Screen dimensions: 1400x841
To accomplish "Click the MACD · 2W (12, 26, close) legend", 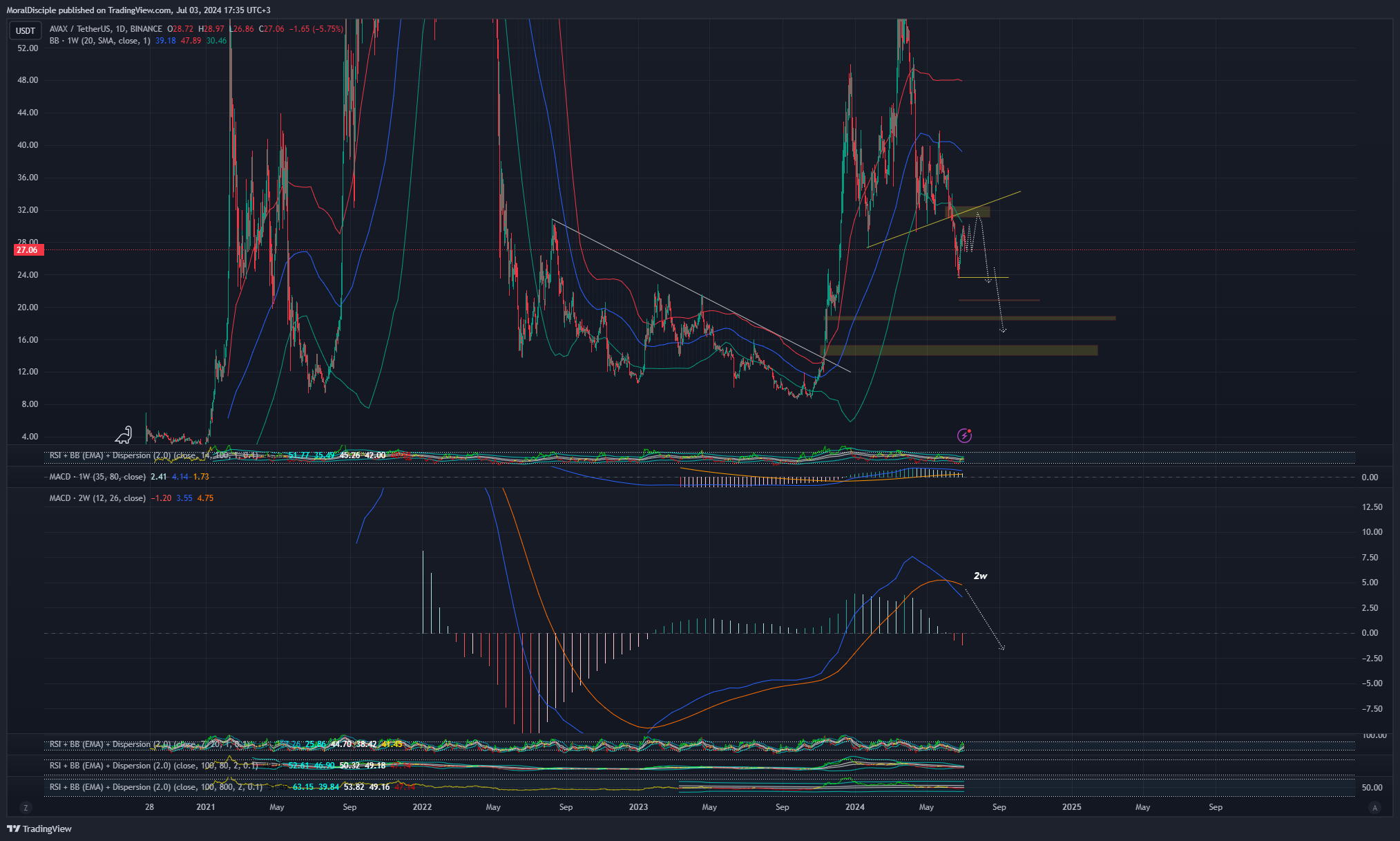I will point(97,498).
